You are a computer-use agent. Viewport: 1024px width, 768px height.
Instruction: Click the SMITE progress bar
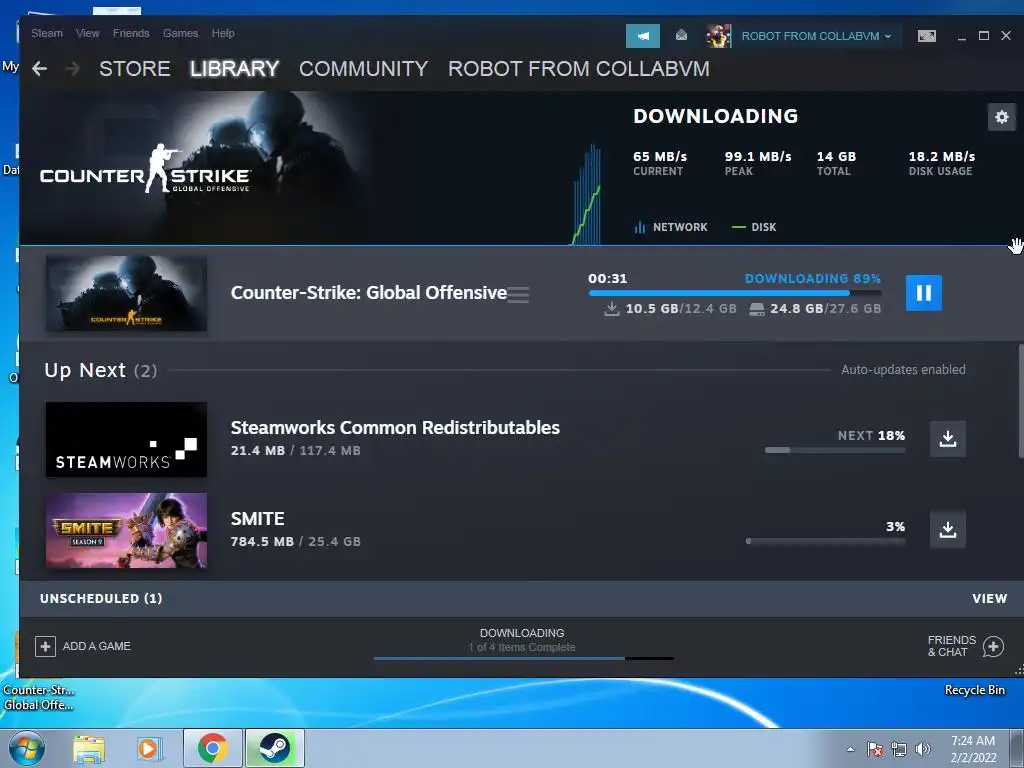825,541
